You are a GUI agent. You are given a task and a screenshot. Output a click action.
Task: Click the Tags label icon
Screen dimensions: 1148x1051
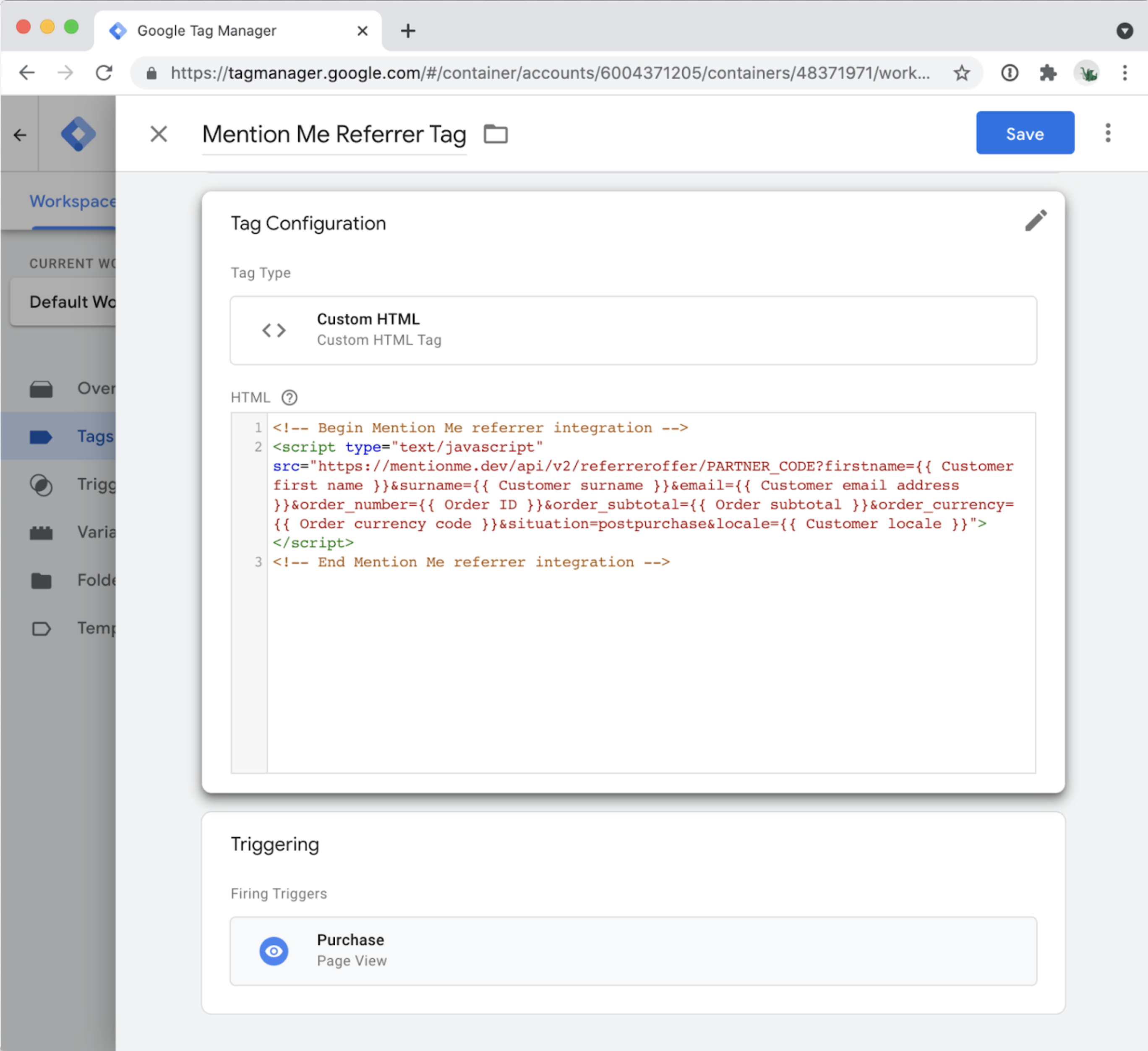pos(41,437)
